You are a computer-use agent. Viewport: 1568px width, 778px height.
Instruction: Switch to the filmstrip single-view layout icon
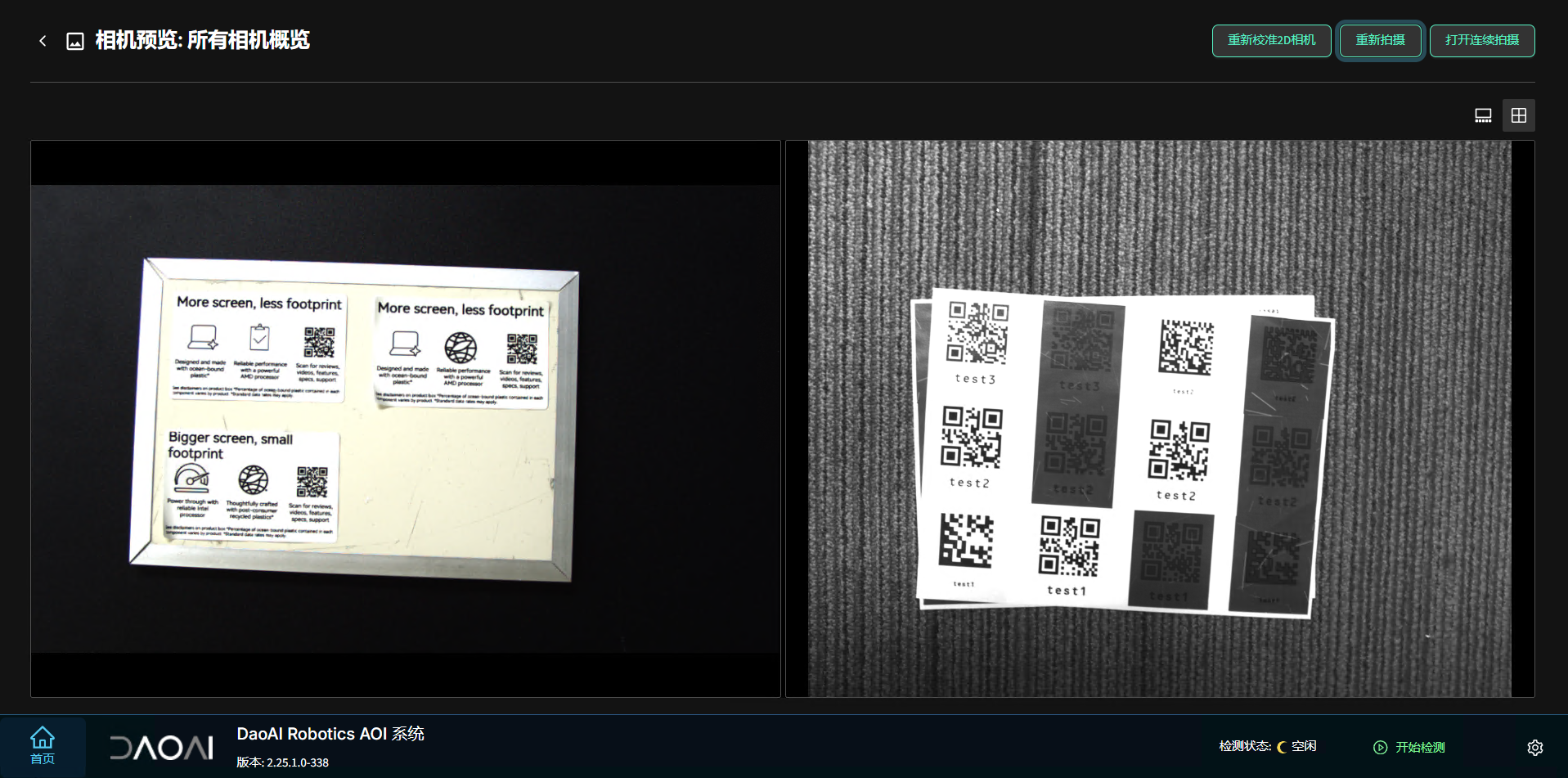(1483, 115)
